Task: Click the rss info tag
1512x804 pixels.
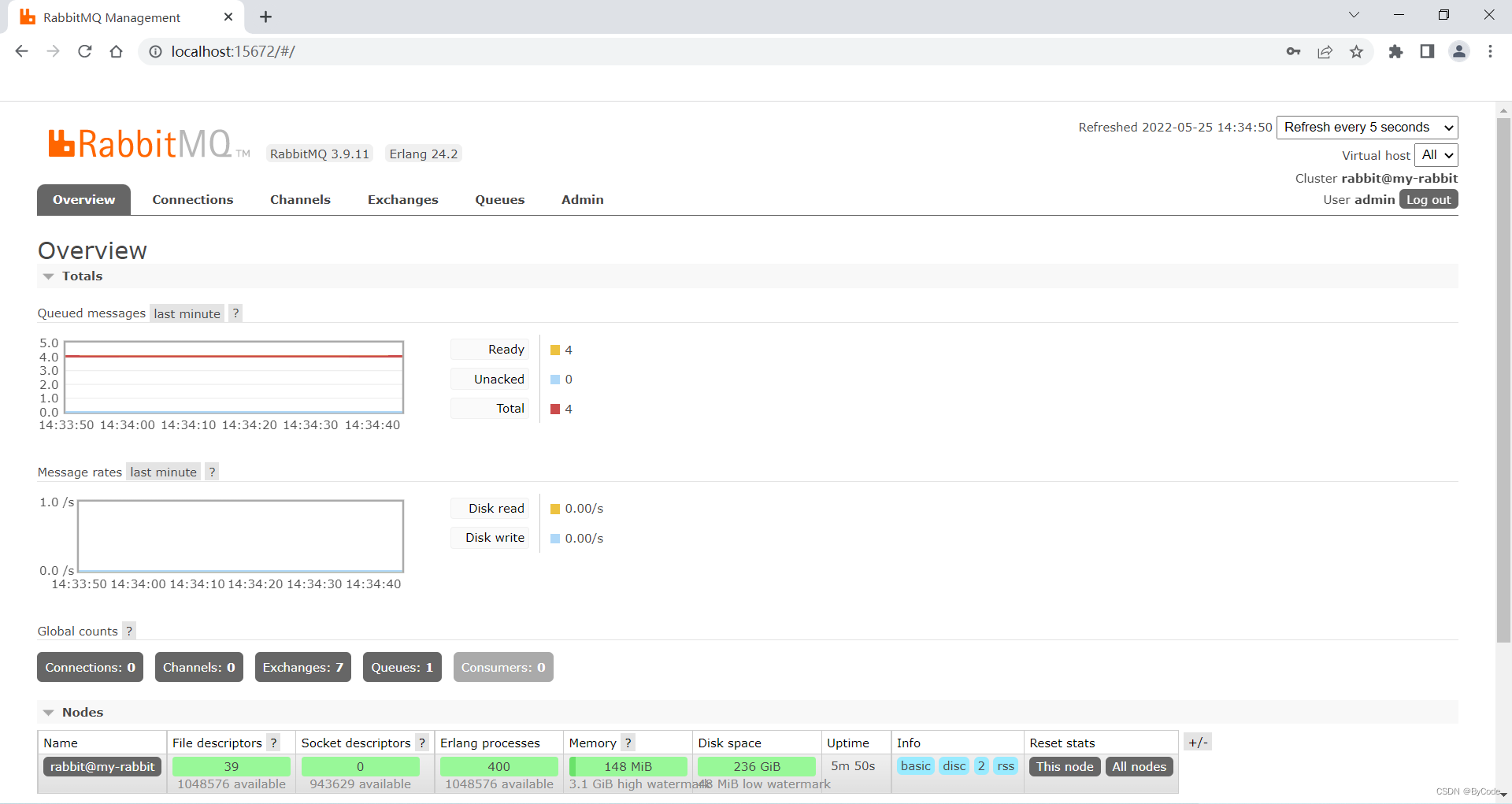Action: pos(1006,766)
